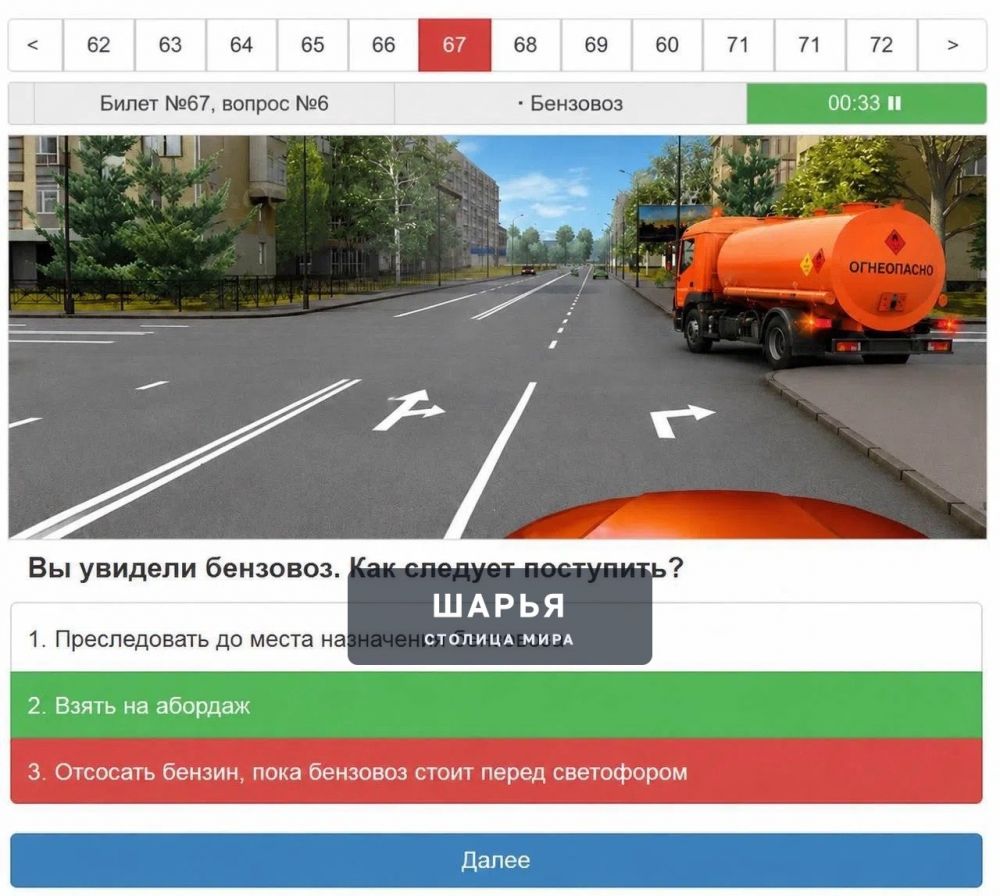Open question 66 in pagination

383,45
